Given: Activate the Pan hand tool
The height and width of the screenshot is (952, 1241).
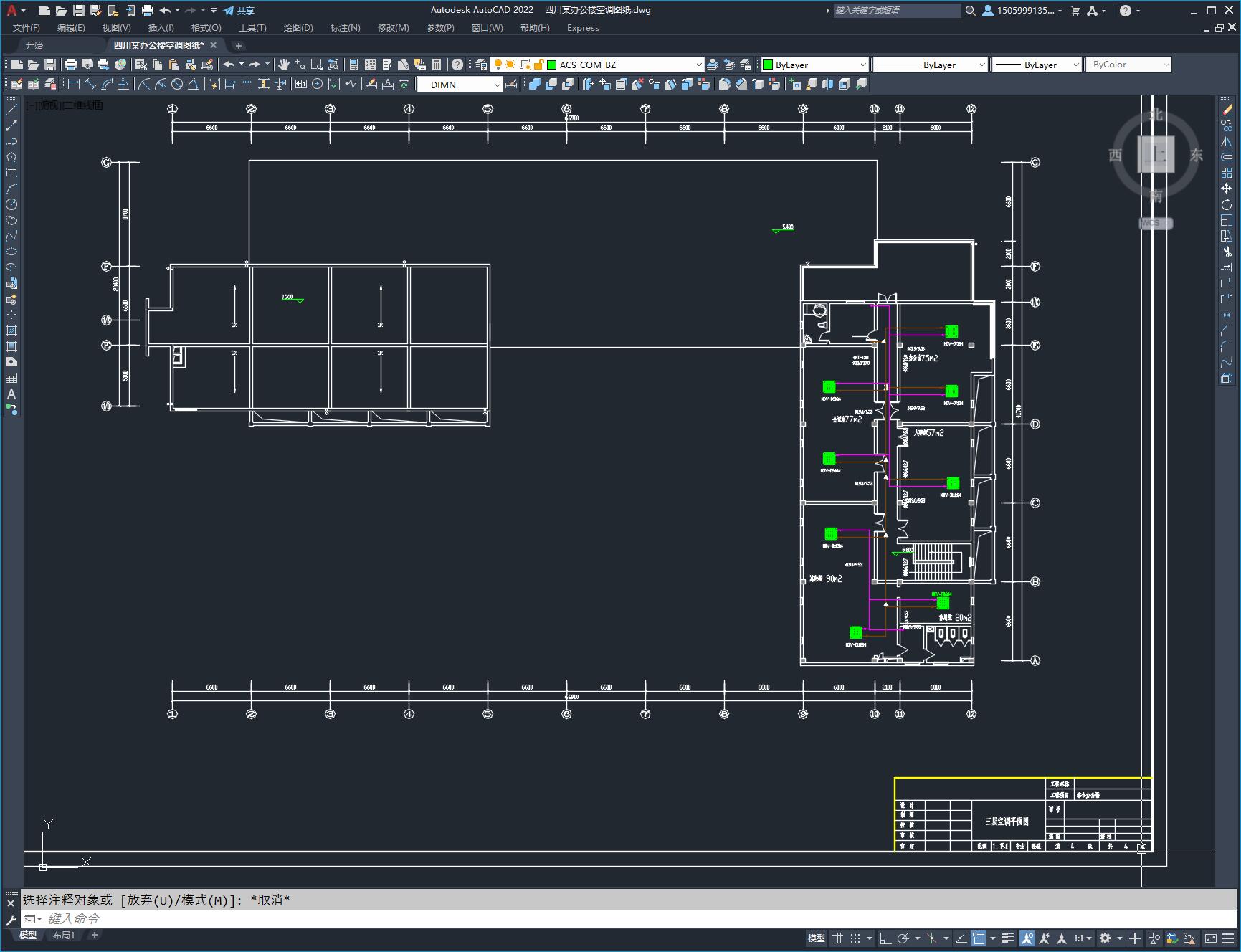Looking at the screenshot, I should (284, 65).
